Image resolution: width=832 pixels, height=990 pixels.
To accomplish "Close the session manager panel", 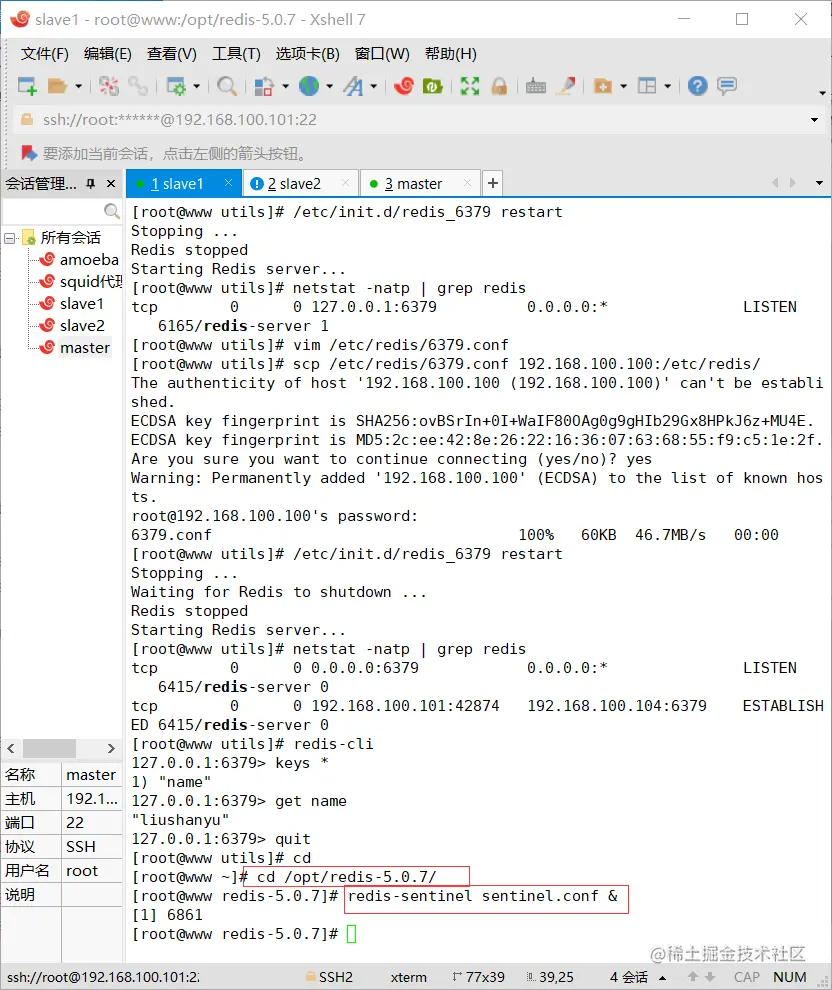I will pyautogui.click(x=111, y=184).
